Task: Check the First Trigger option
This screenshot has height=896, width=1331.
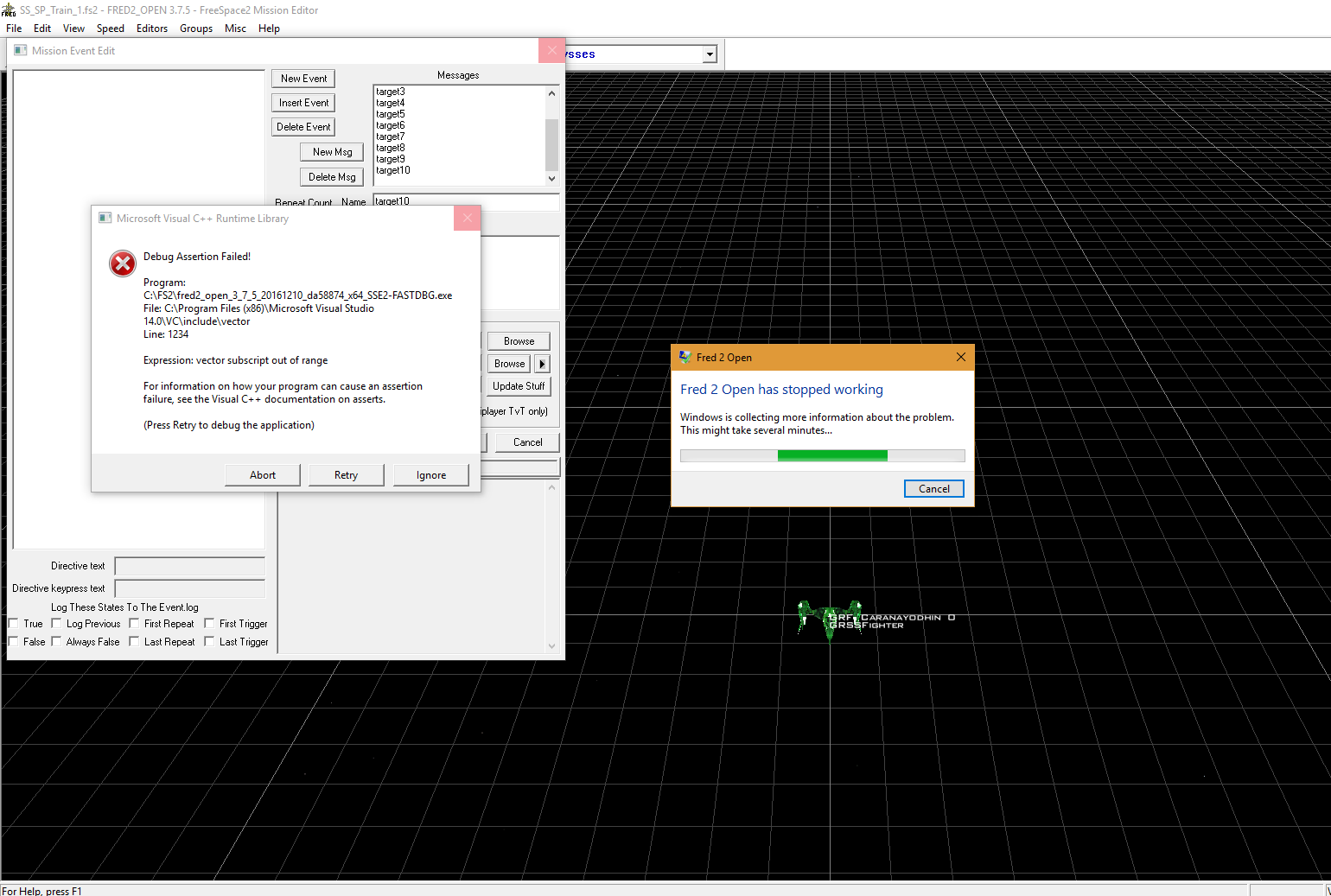Action: [210, 624]
